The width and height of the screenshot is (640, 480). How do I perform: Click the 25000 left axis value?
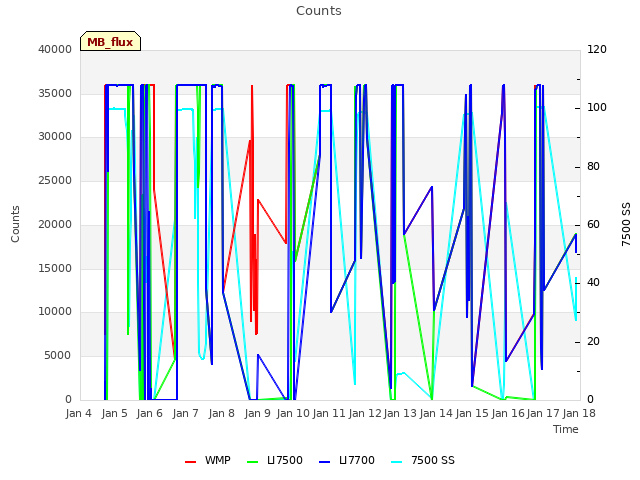pyautogui.click(x=55, y=180)
